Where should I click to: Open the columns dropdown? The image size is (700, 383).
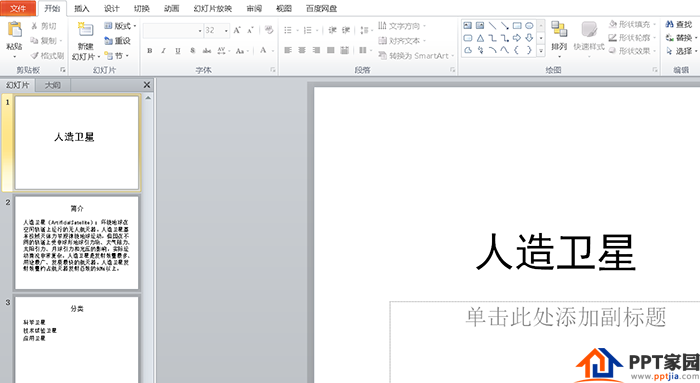[365, 50]
